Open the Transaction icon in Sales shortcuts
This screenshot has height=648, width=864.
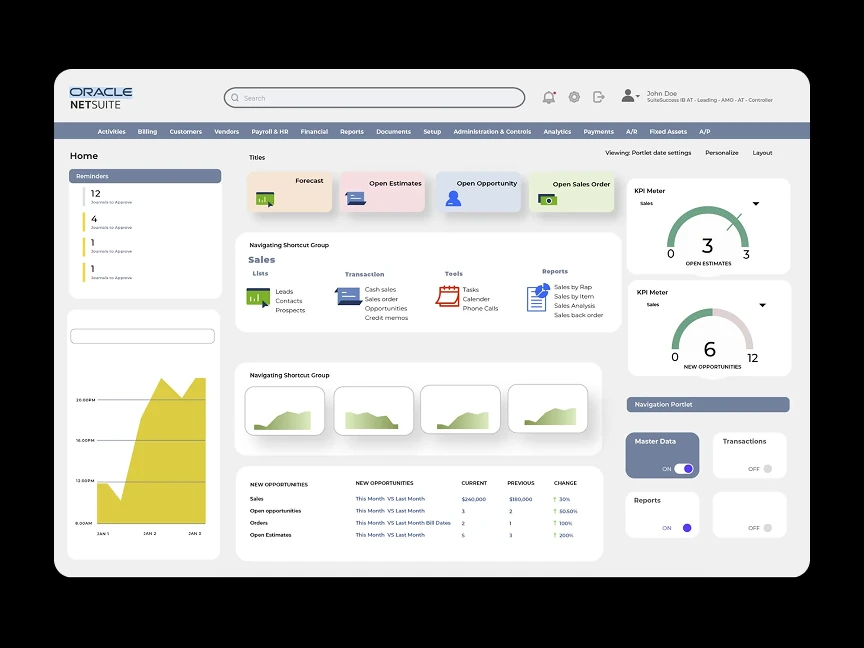(x=348, y=297)
